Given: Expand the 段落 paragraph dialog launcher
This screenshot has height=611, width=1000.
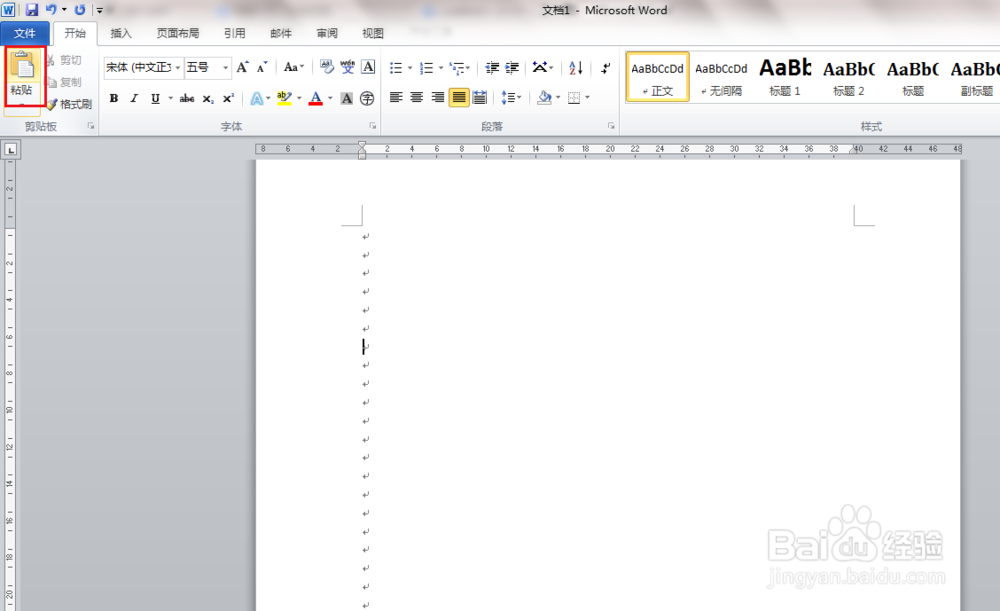Looking at the screenshot, I should tap(611, 126).
